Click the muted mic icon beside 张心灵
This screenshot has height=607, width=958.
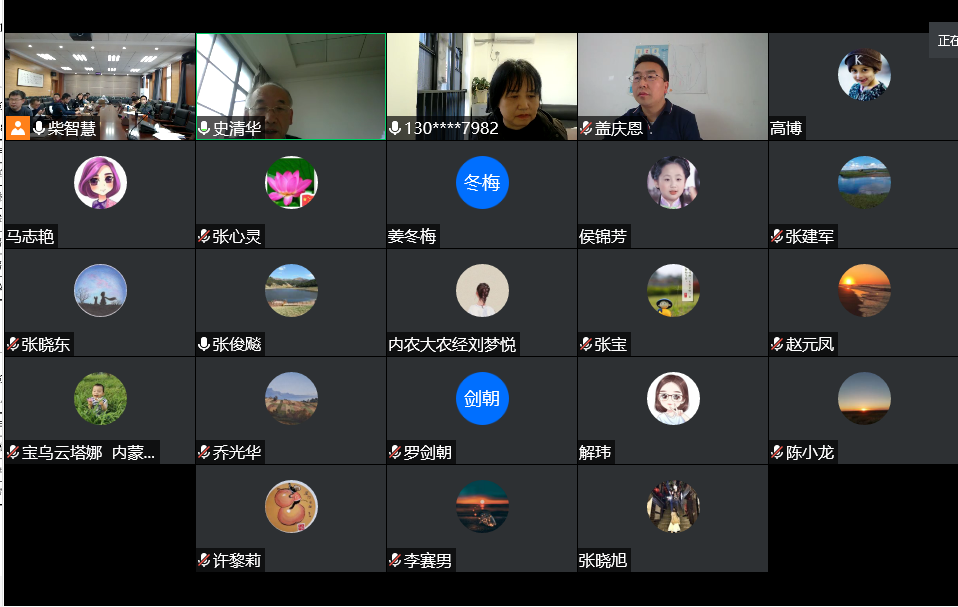pos(204,236)
